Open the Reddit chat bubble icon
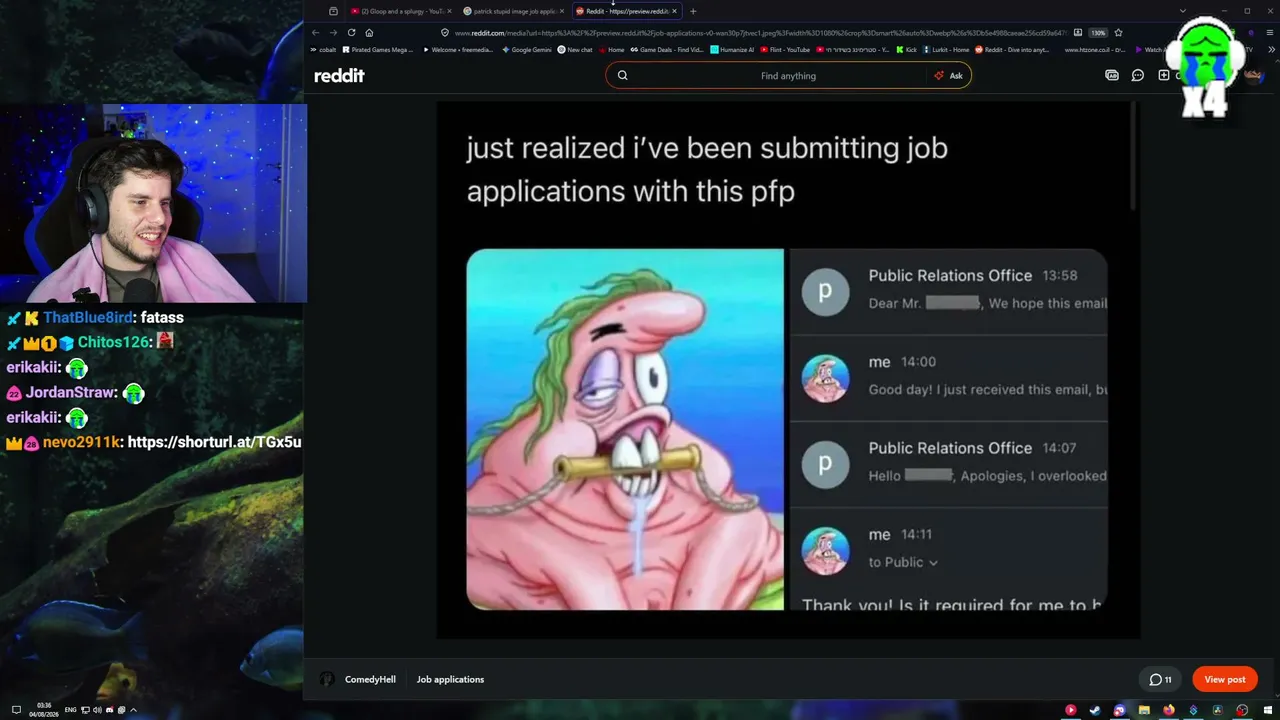The width and height of the screenshot is (1280, 720). 1137,76
